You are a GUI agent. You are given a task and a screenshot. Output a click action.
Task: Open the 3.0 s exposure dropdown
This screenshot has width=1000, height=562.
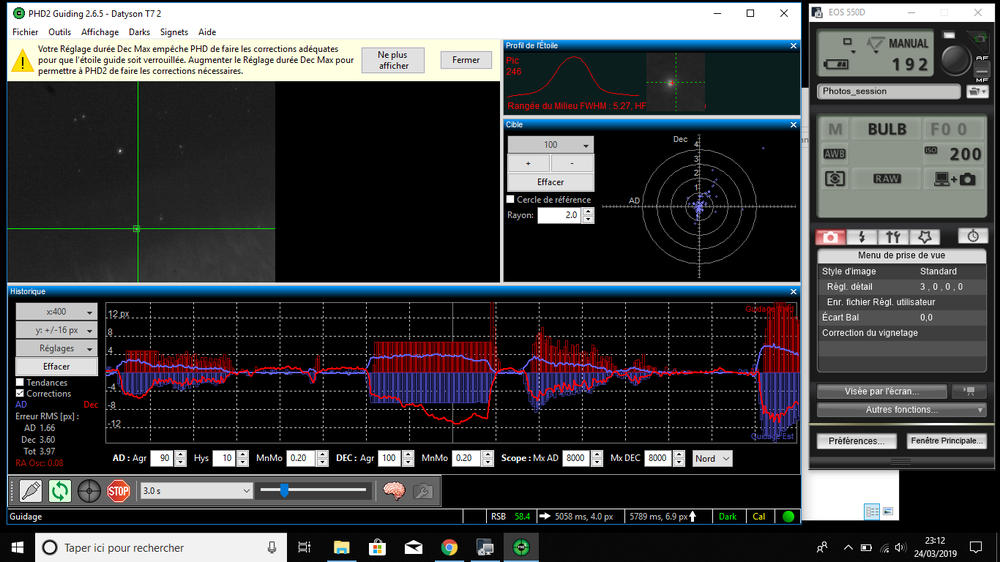(196, 491)
